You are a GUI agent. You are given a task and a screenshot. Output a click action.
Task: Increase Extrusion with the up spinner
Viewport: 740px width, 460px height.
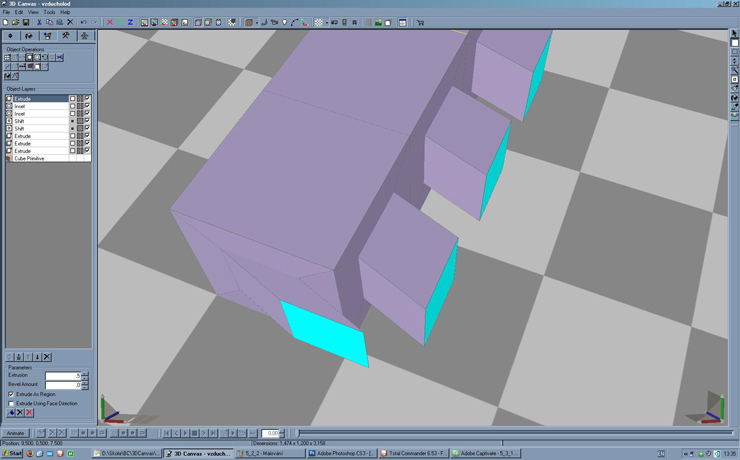(85, 374)
